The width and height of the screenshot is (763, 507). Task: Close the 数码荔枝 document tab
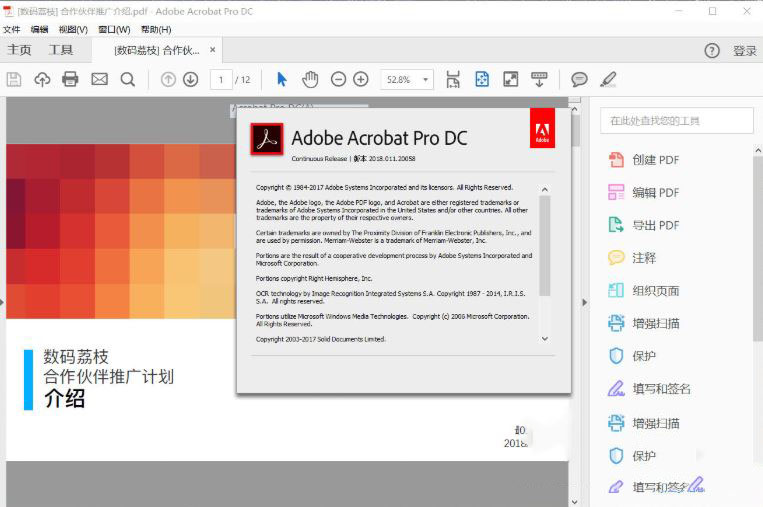tap(213, 50)
